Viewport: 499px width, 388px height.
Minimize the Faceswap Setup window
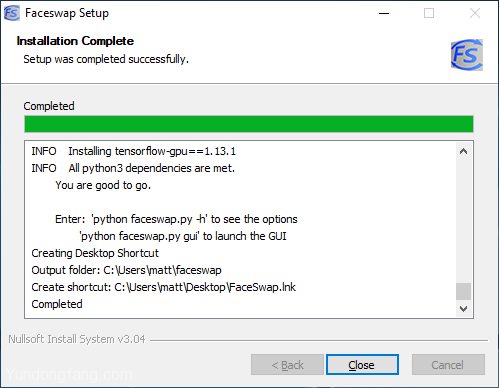coord(384,13)
